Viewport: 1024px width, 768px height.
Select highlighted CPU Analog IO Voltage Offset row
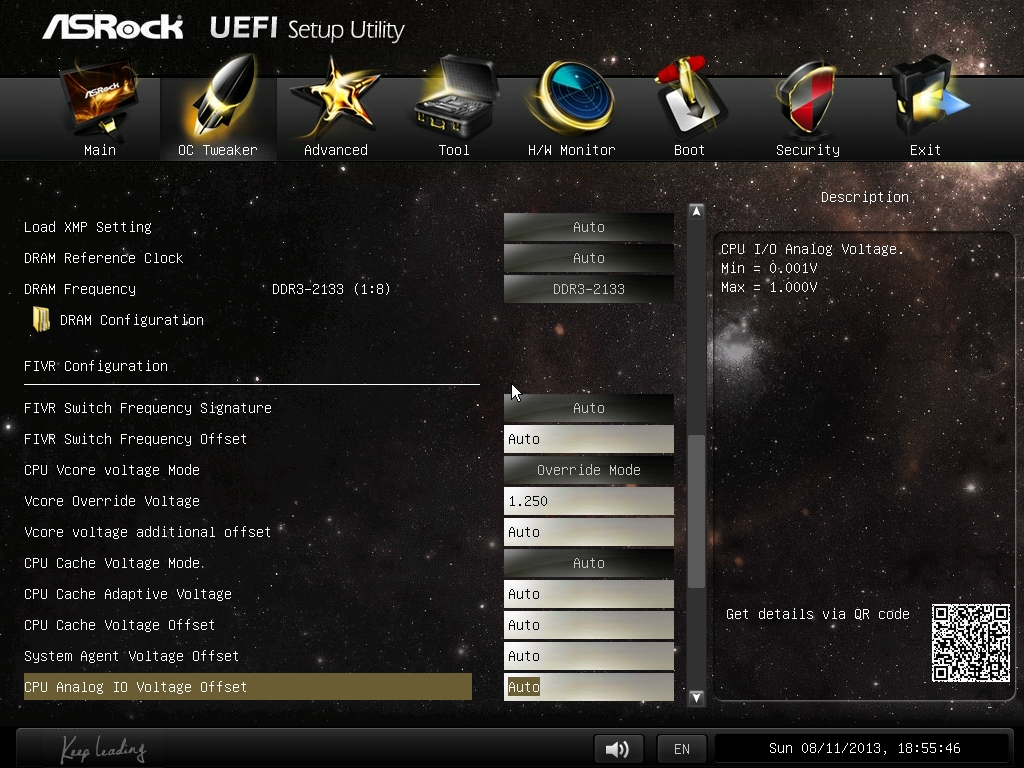point(248,687)
